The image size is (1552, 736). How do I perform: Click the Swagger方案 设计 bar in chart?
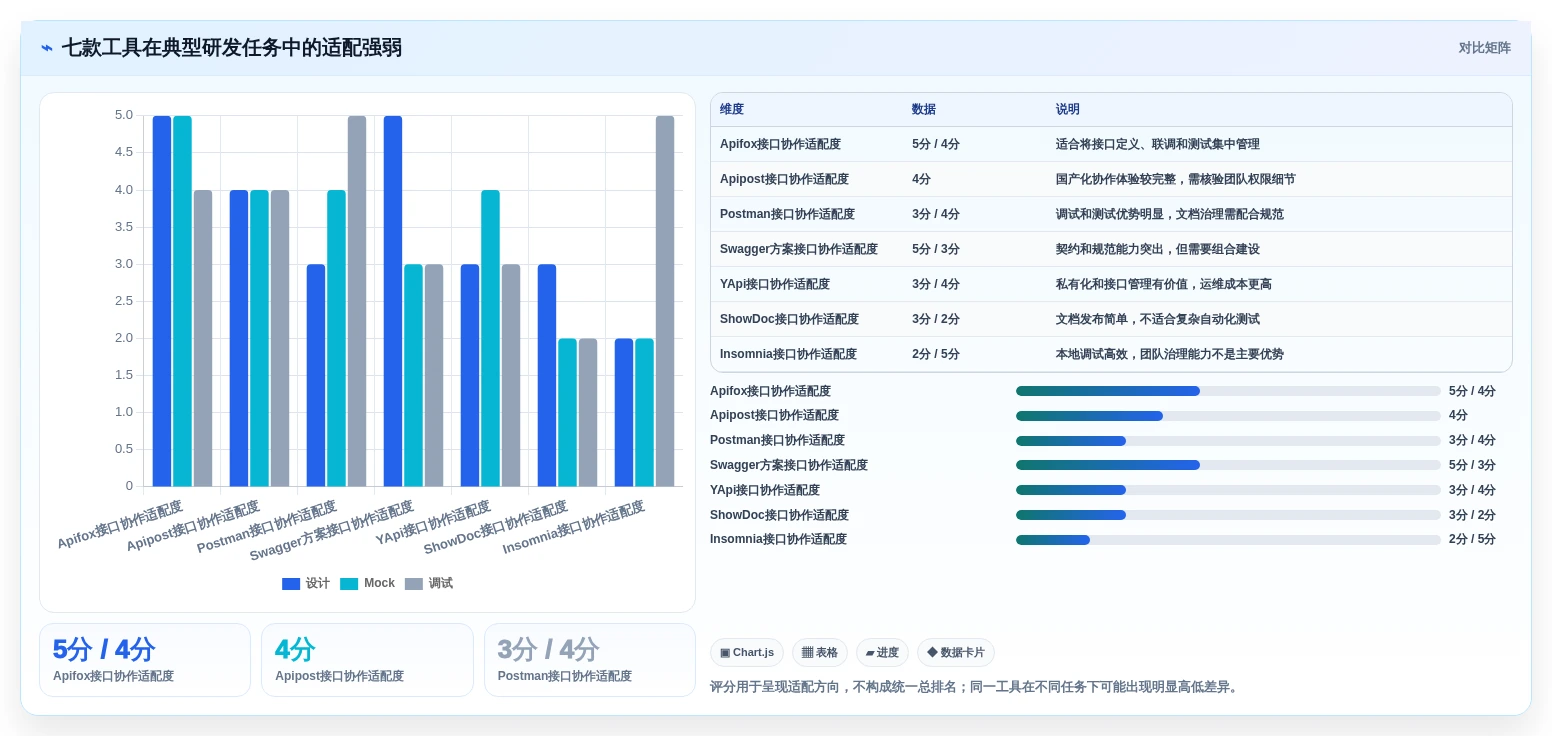393,301
